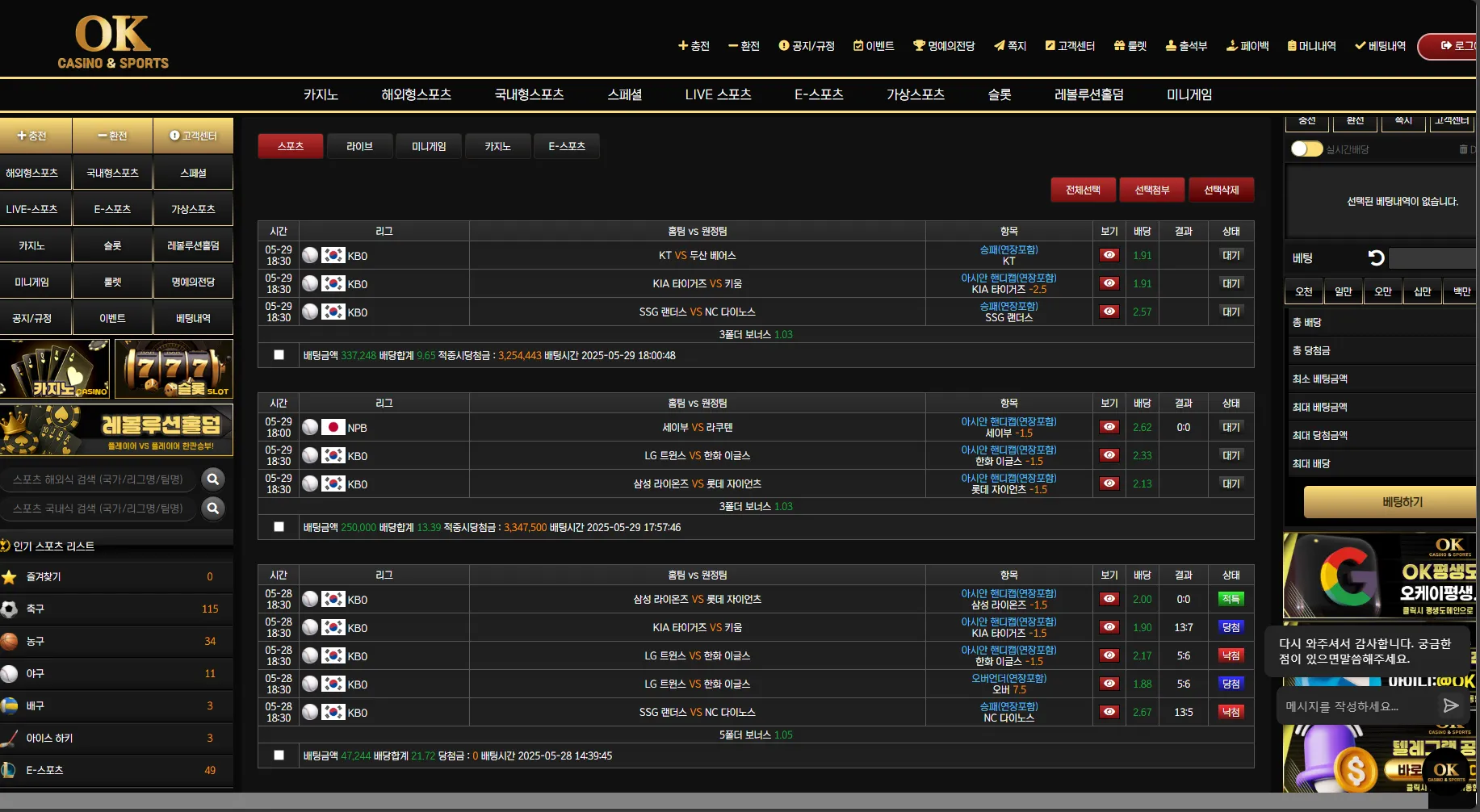Click the search icon for domestic sports search
Screen dimensions: 1480x812
tap(213, 509)
